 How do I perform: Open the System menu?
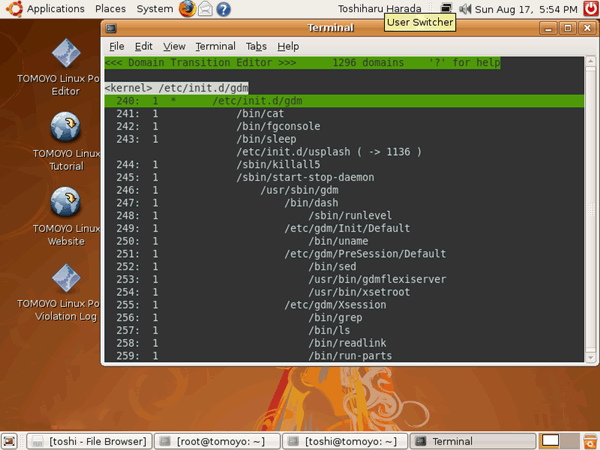pos(155,9)
